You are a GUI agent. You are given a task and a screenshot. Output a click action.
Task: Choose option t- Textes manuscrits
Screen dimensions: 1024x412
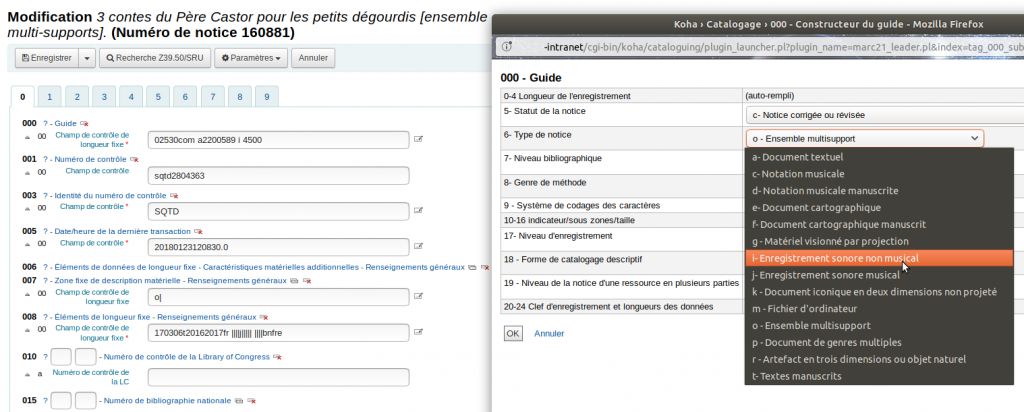tap(879, 377)
